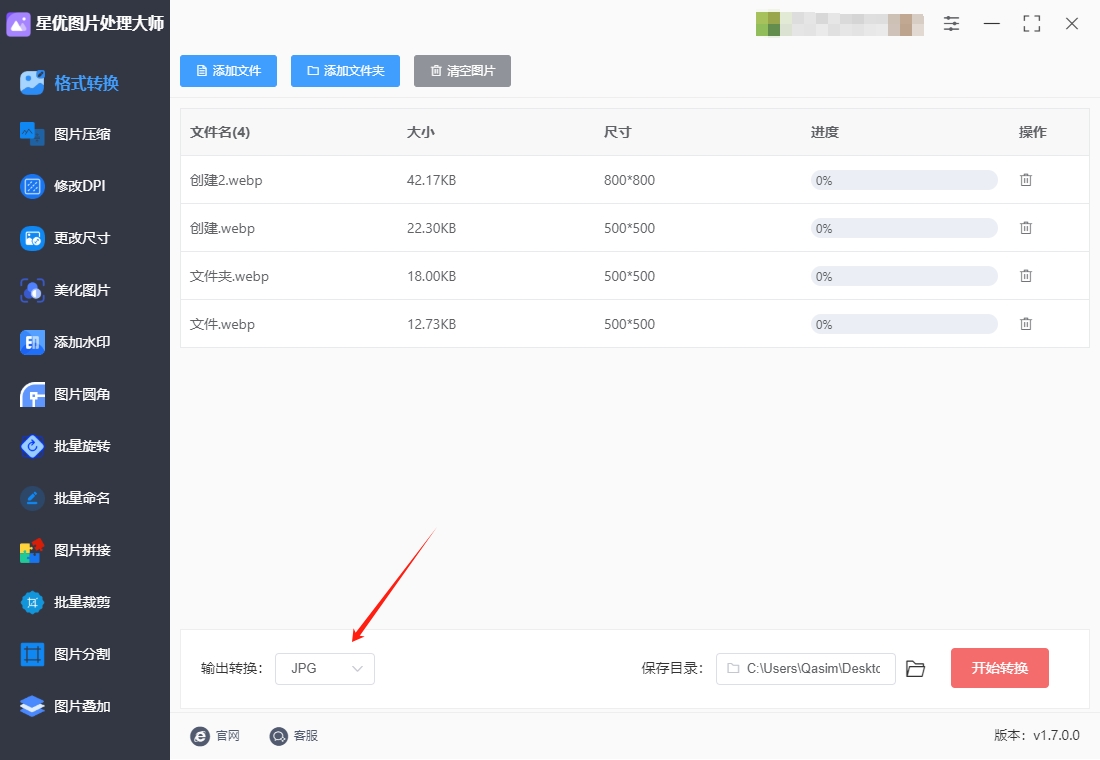The height and width of the screenshot is (760, 1100).
Task: Open the 图片压缩 image compression section
Action: 65,134
